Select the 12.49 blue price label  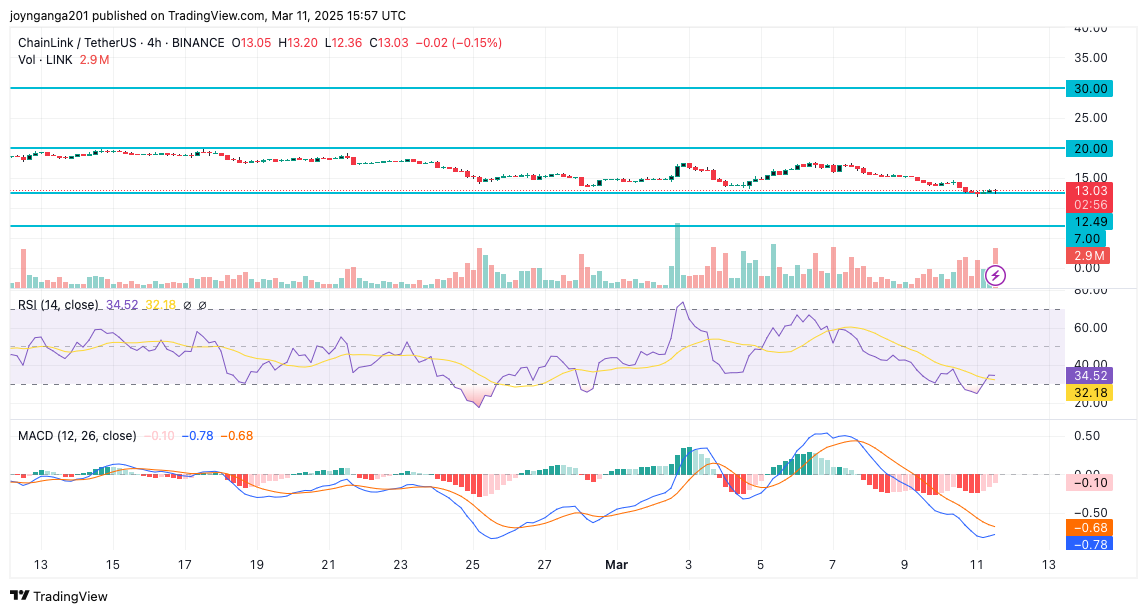click(x=1089, y=222)
